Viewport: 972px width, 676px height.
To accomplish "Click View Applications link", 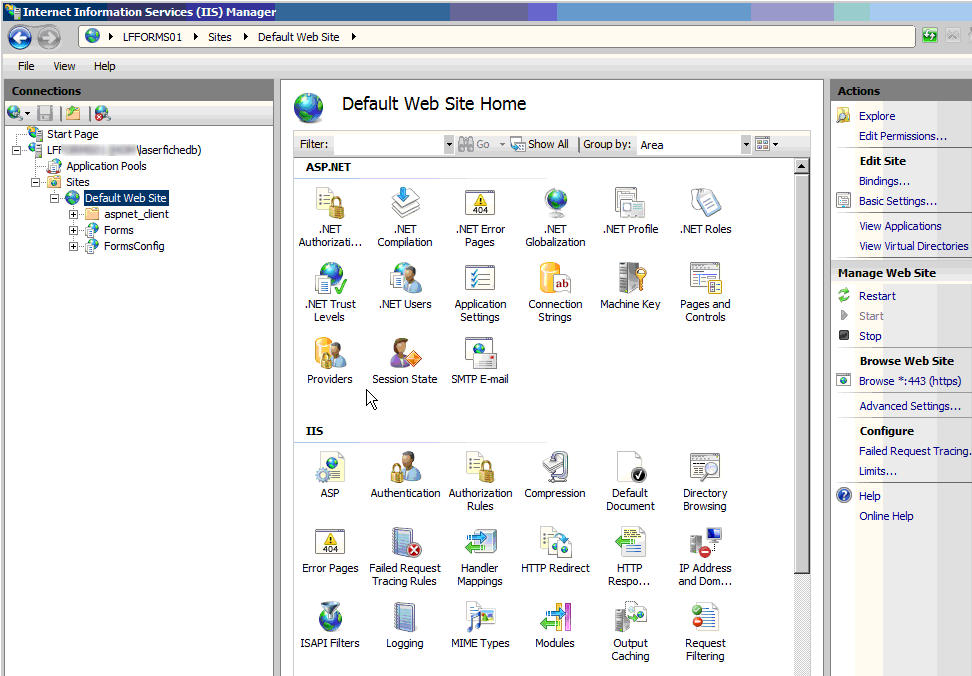I will [x=900, y=226].
